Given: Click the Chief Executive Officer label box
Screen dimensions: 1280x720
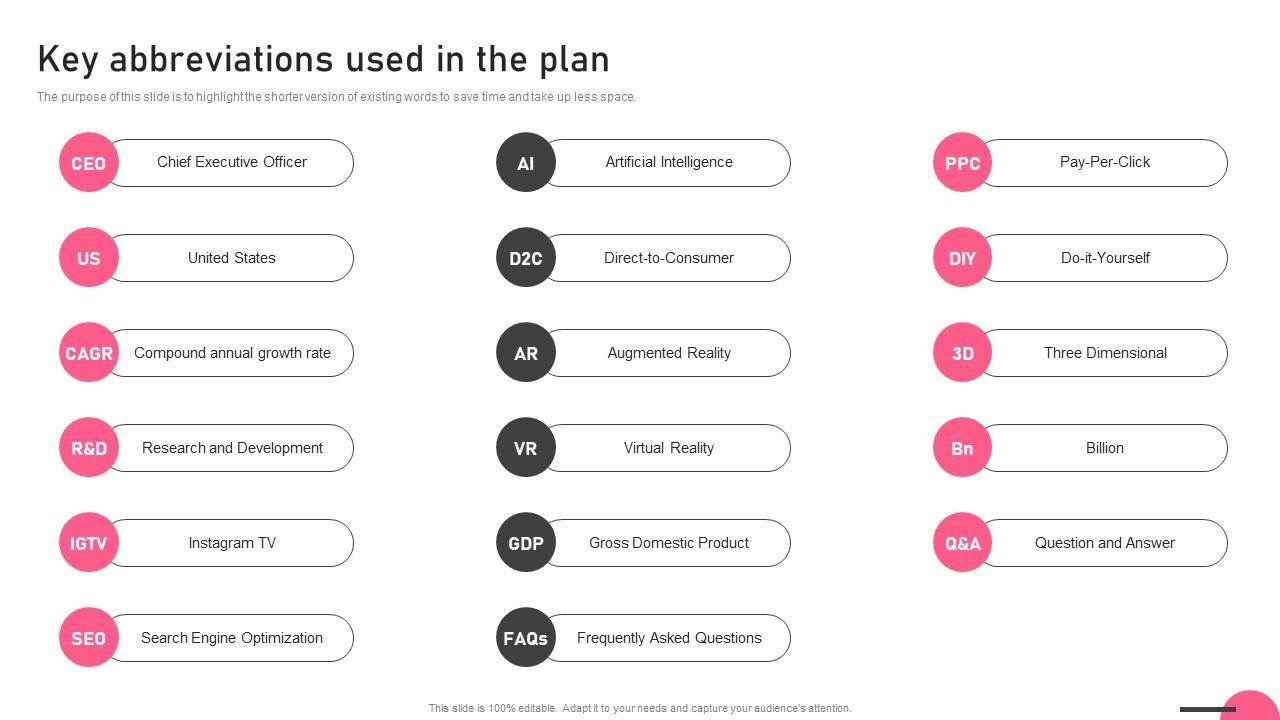Looking at the screenshot, I should click(x=232, y=162).
